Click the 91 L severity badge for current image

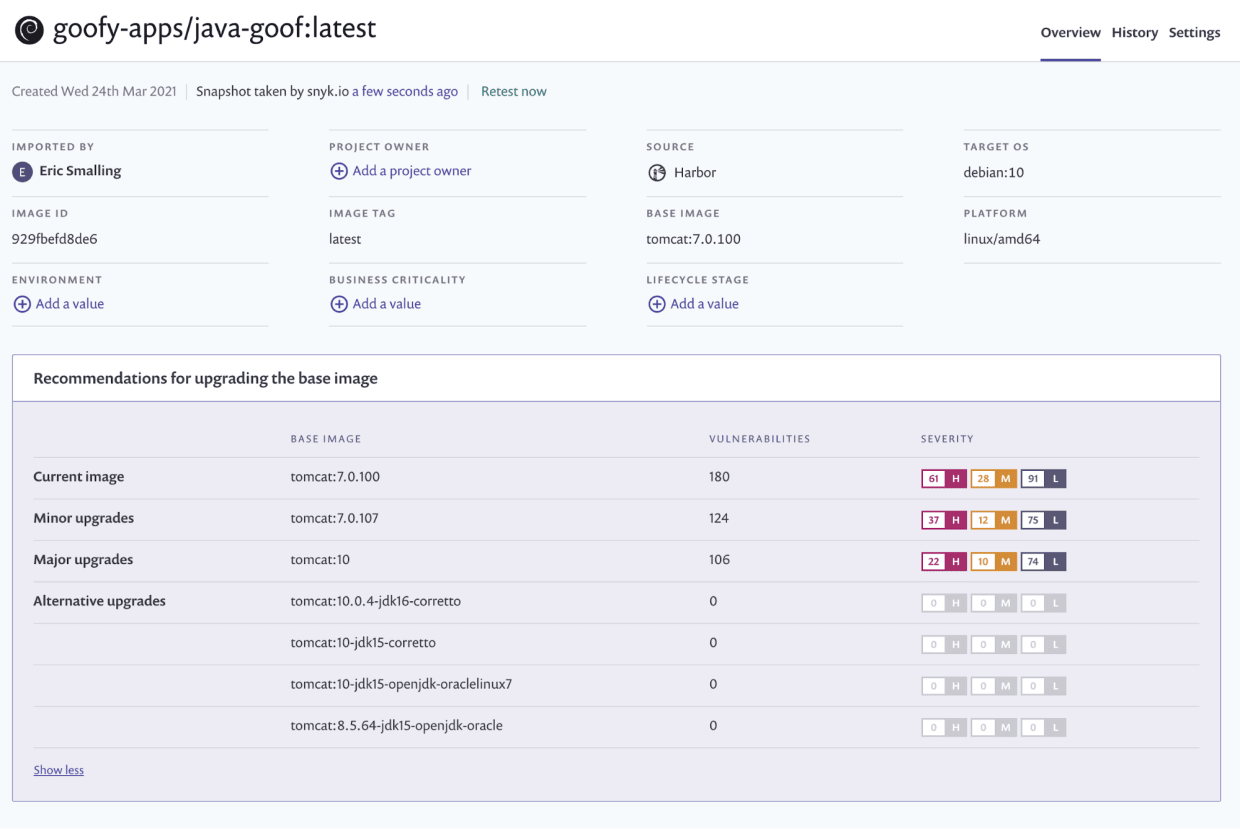click(x=1043, y=479)
